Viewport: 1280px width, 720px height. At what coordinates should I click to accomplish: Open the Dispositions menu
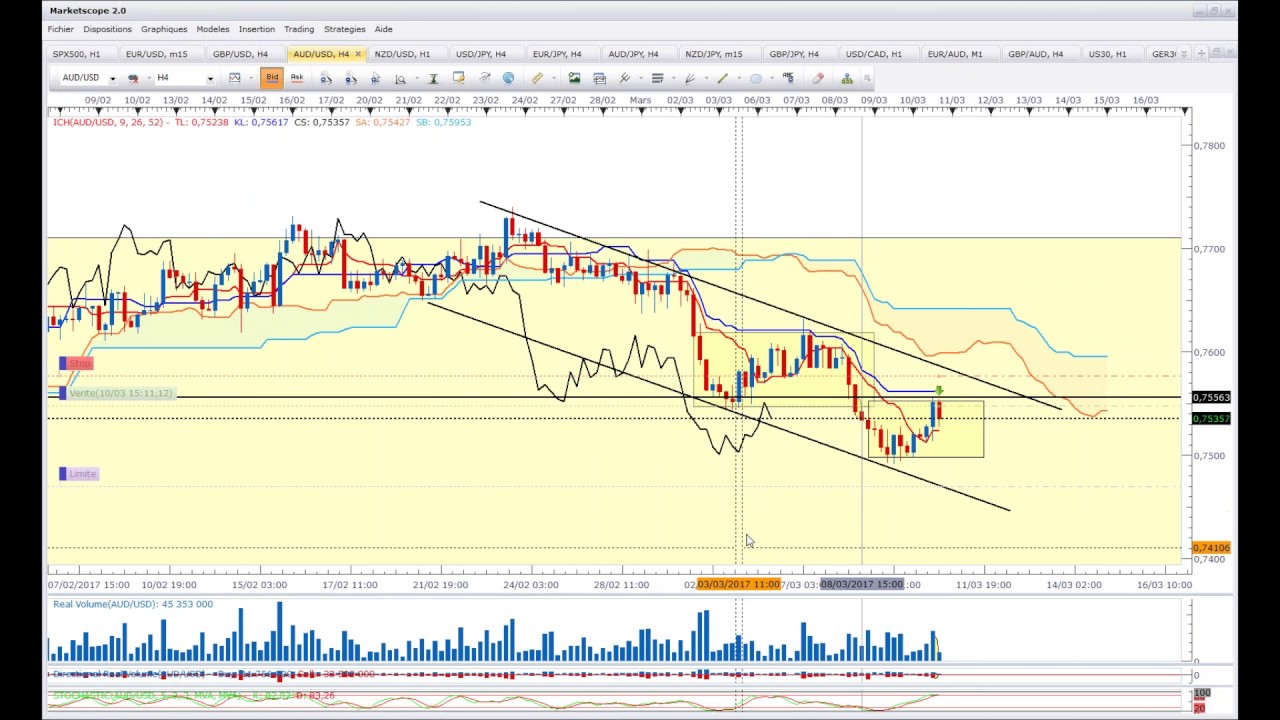107,29
